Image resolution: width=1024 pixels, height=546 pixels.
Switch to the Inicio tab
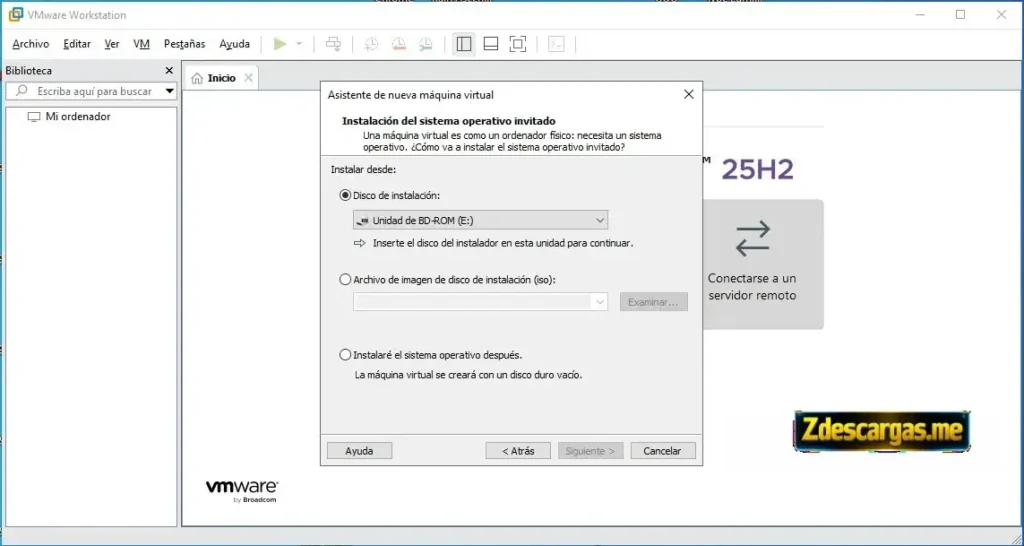pyautogui.click(x=221, y=78)
